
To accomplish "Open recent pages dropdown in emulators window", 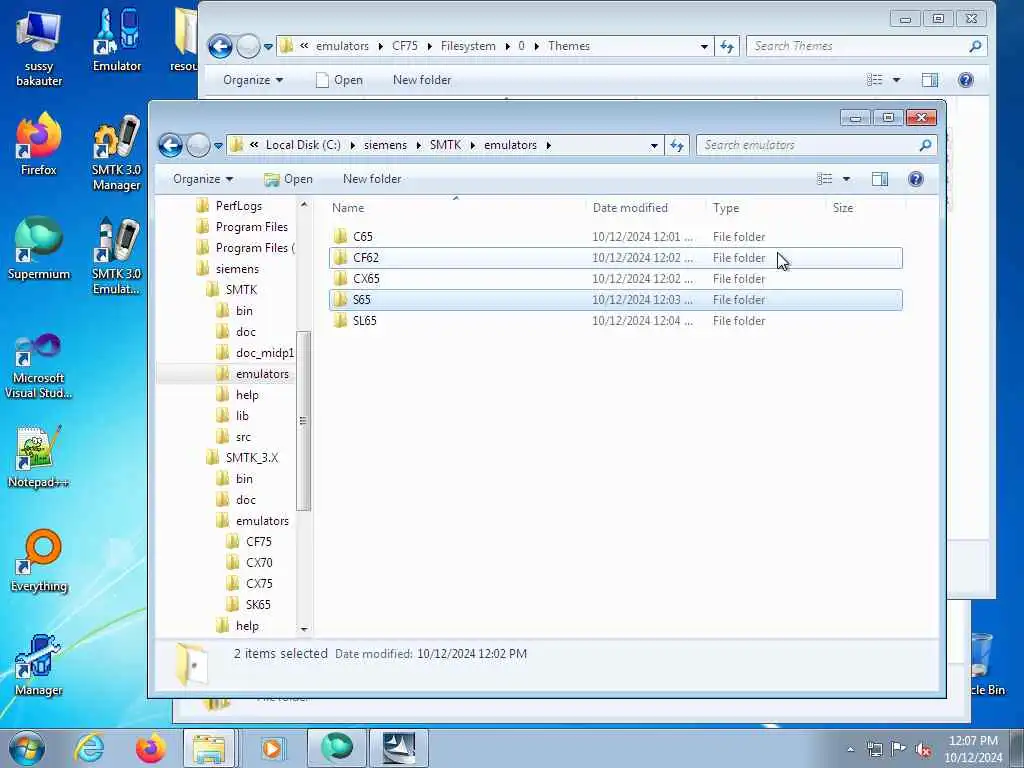I will tap(218, 146).
